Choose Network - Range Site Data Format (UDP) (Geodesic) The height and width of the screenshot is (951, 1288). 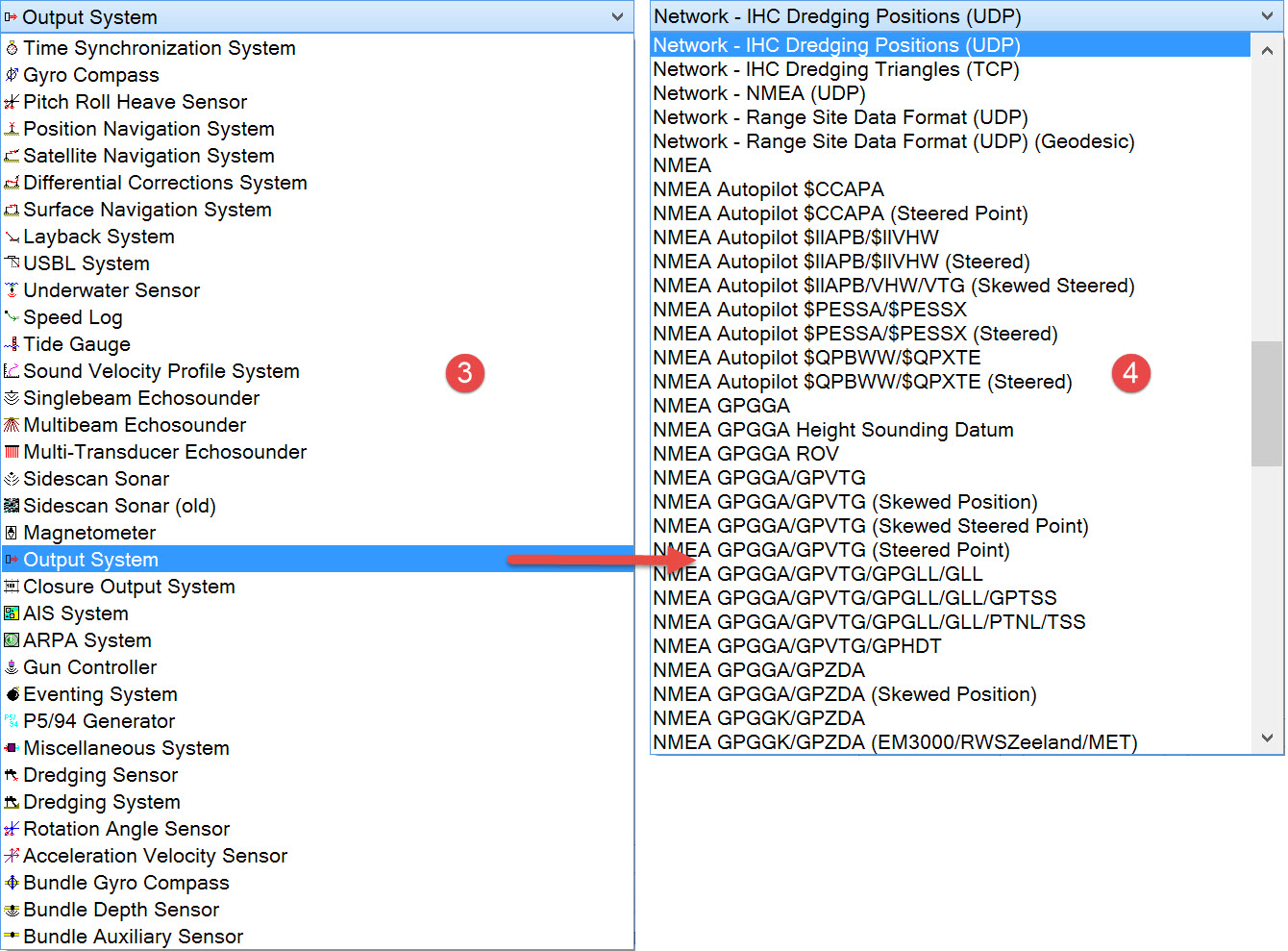pyautogui.click(x=951, y=141)
